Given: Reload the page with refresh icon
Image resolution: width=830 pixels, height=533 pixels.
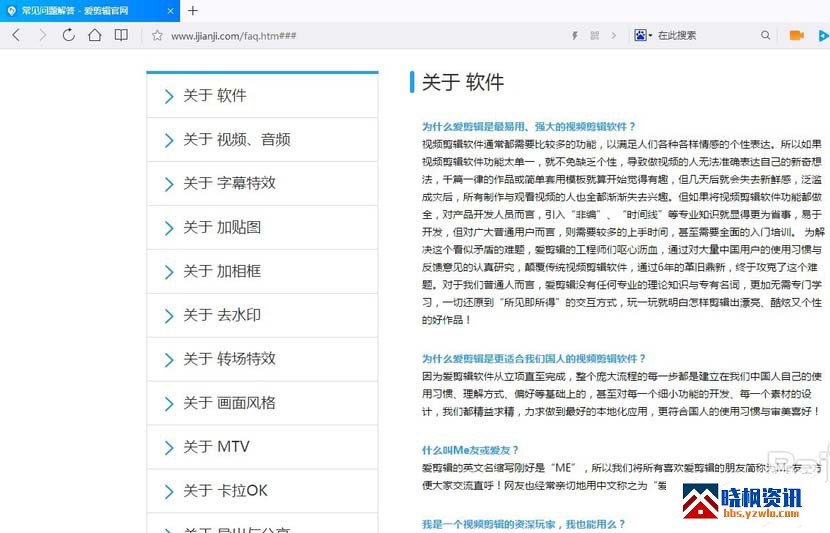Looking at the screenshot, I should point(68,35).
